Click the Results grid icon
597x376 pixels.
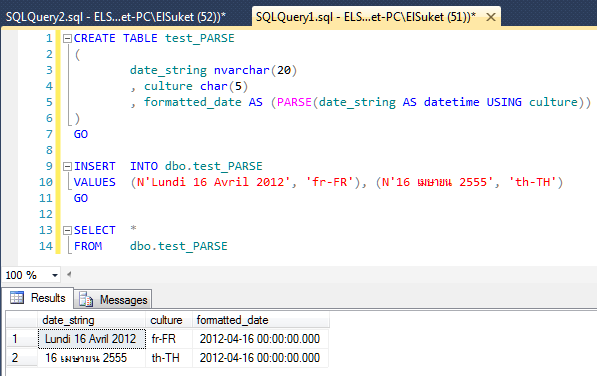[x=17, y=298]
